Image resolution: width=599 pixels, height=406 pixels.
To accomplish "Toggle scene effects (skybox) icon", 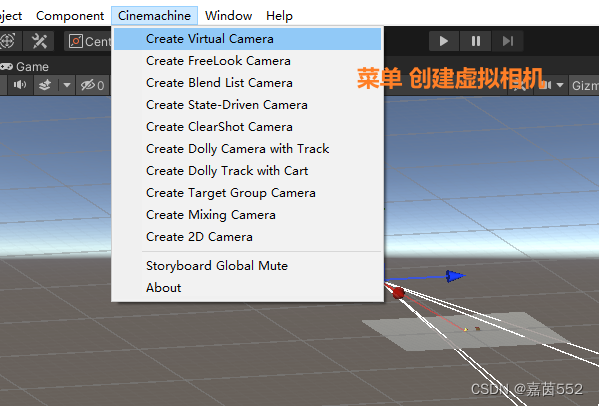I will (x=45, y=85).
